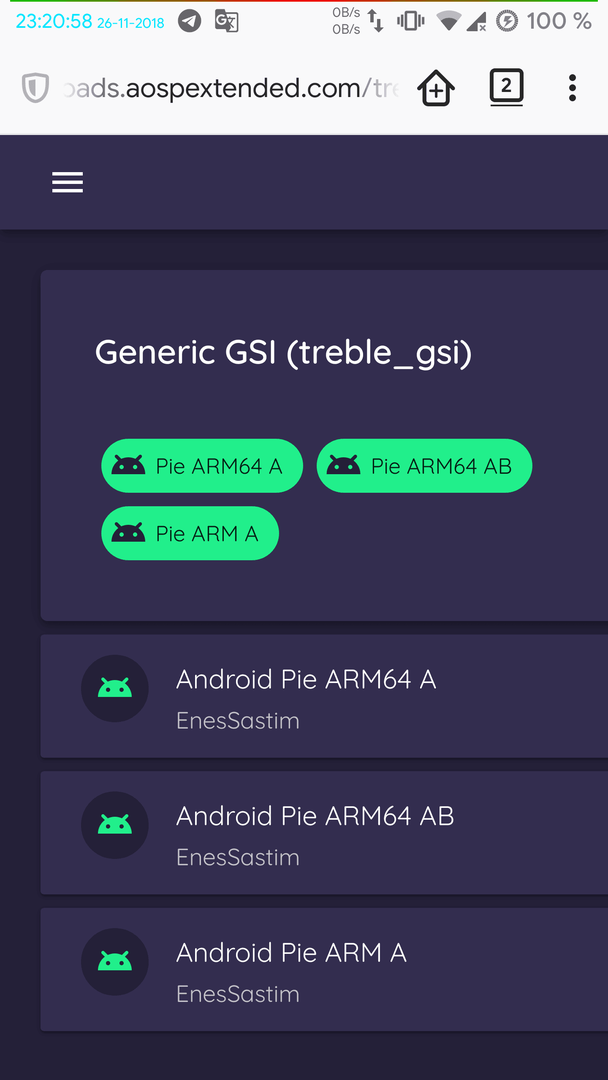This screenshot has height=1080, width=608.
Task: Select the Pie ARM64 AB green chip
Action: point(424,466)
